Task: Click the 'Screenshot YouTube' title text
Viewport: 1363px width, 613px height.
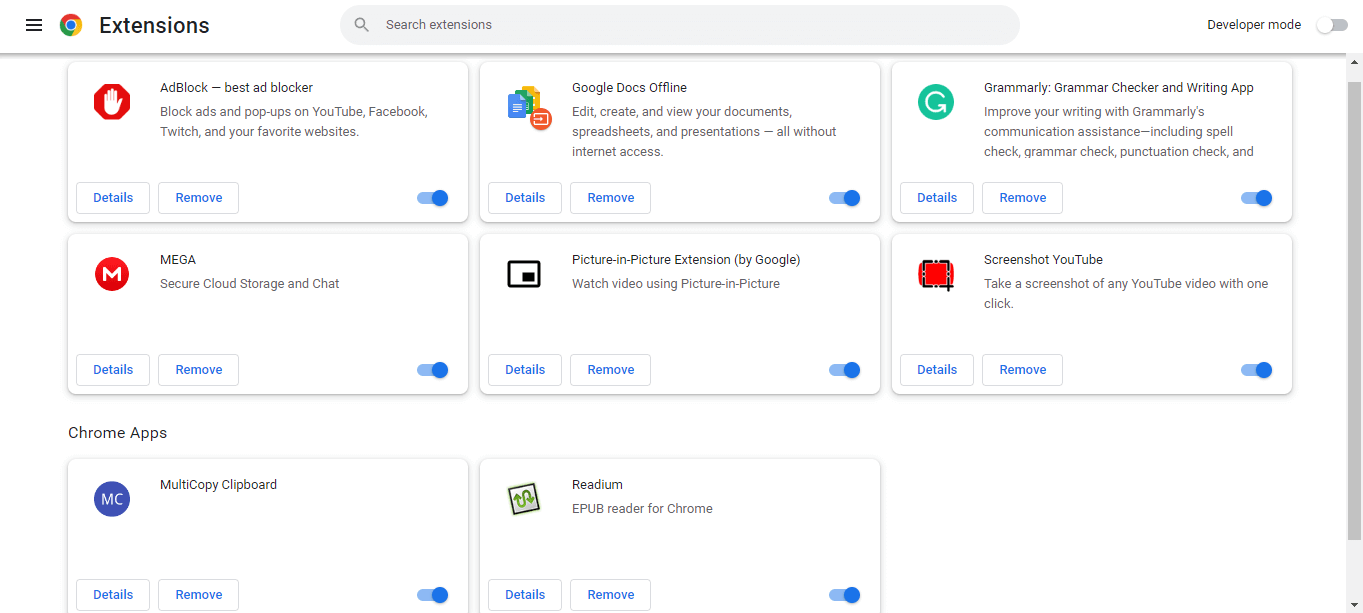Action: pos(1043,260)
